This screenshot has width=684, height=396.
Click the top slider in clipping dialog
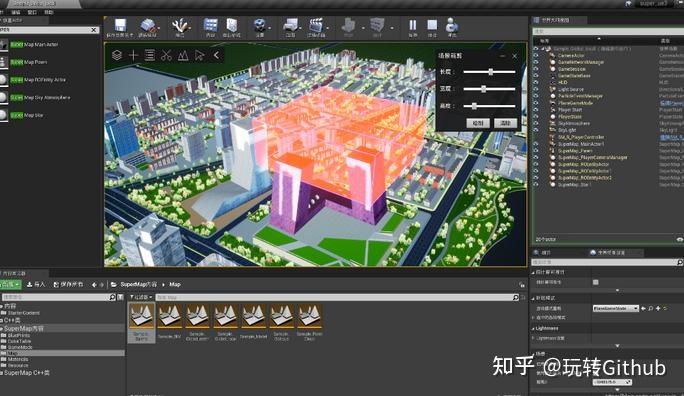(x=489, y=72)
